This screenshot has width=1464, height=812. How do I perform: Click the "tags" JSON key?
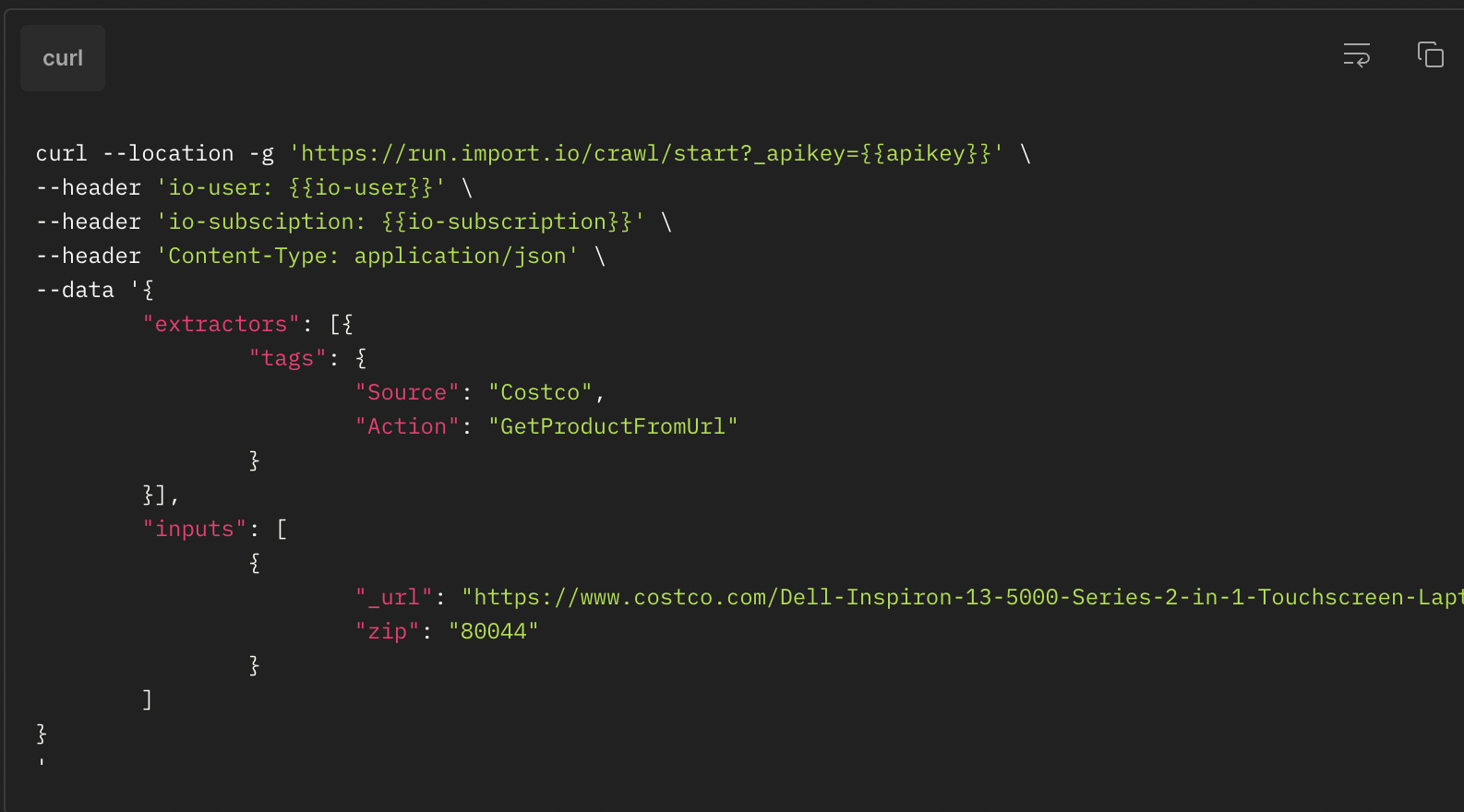(x=287, y=358)
